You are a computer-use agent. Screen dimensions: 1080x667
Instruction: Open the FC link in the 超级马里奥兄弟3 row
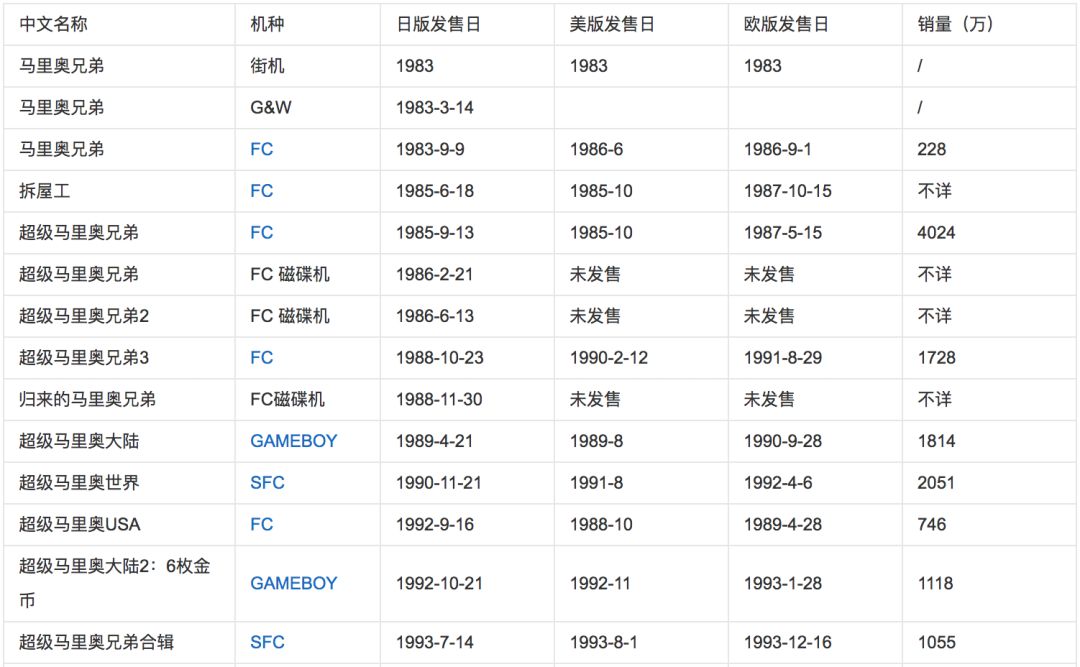[262, 358]
